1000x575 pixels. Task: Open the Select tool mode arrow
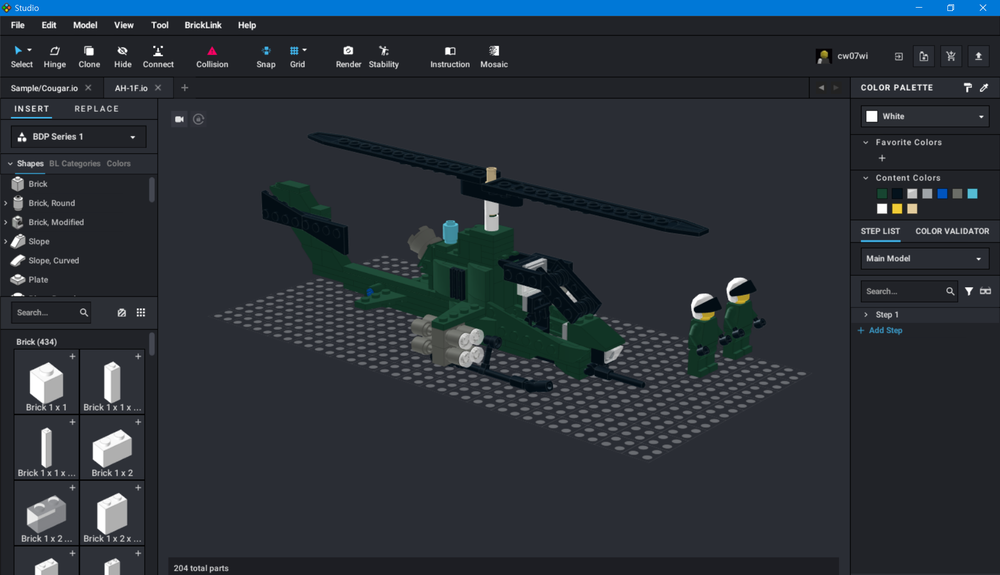[29, 50]
